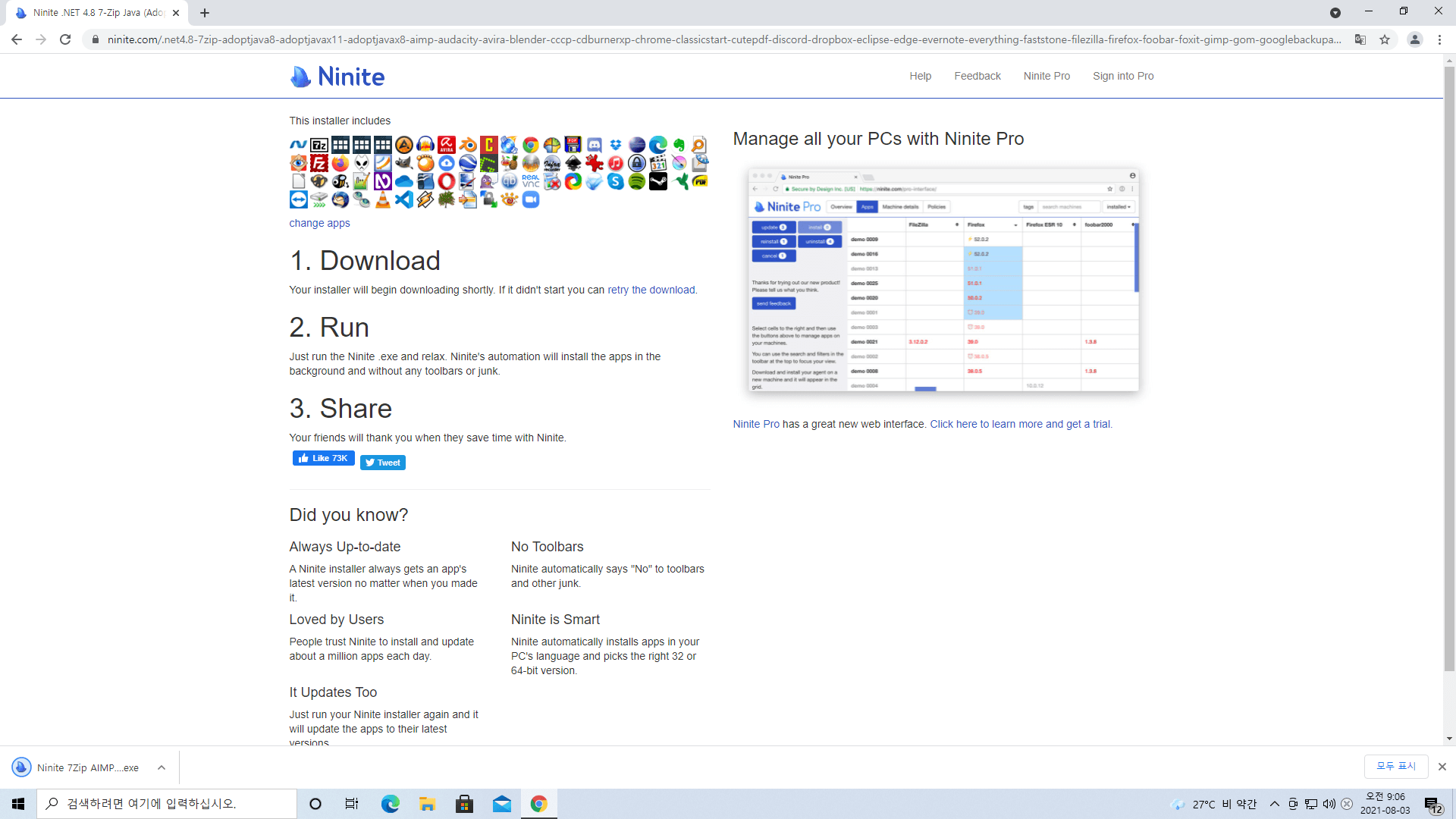Show hidden system tray icons

[x=1275, y=804]
